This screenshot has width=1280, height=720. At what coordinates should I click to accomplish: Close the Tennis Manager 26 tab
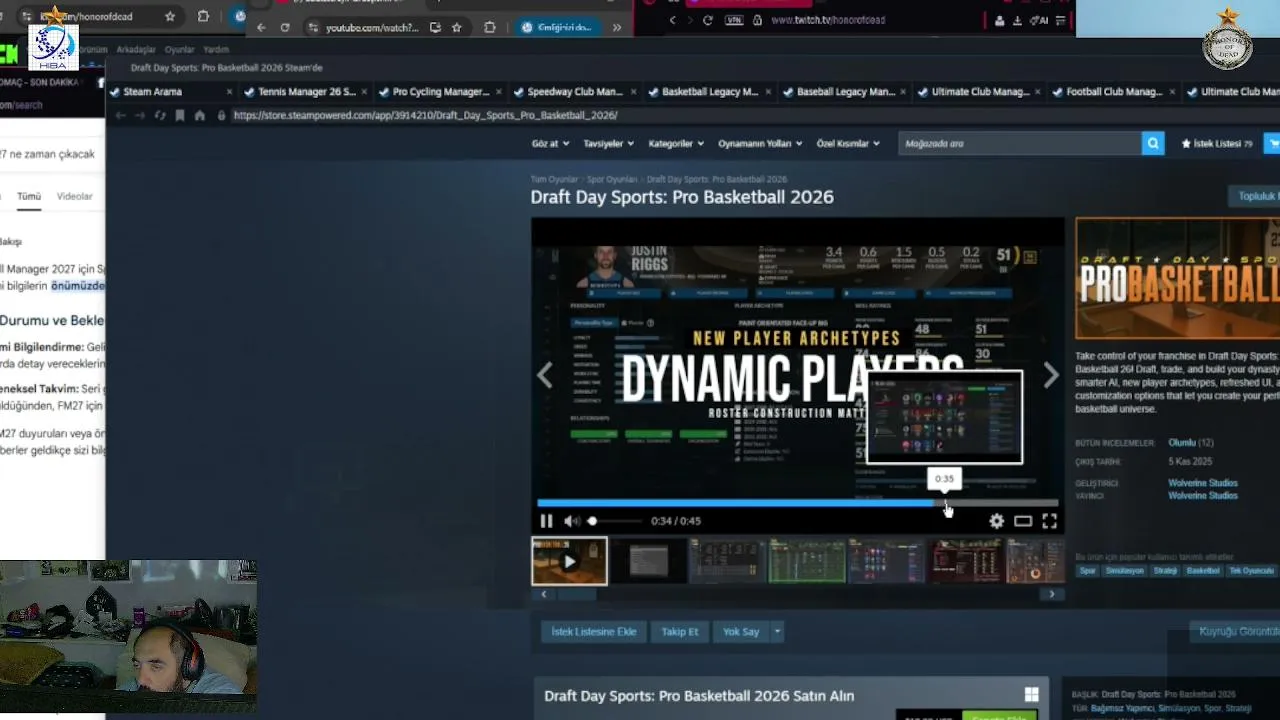(x=364, y=92)
